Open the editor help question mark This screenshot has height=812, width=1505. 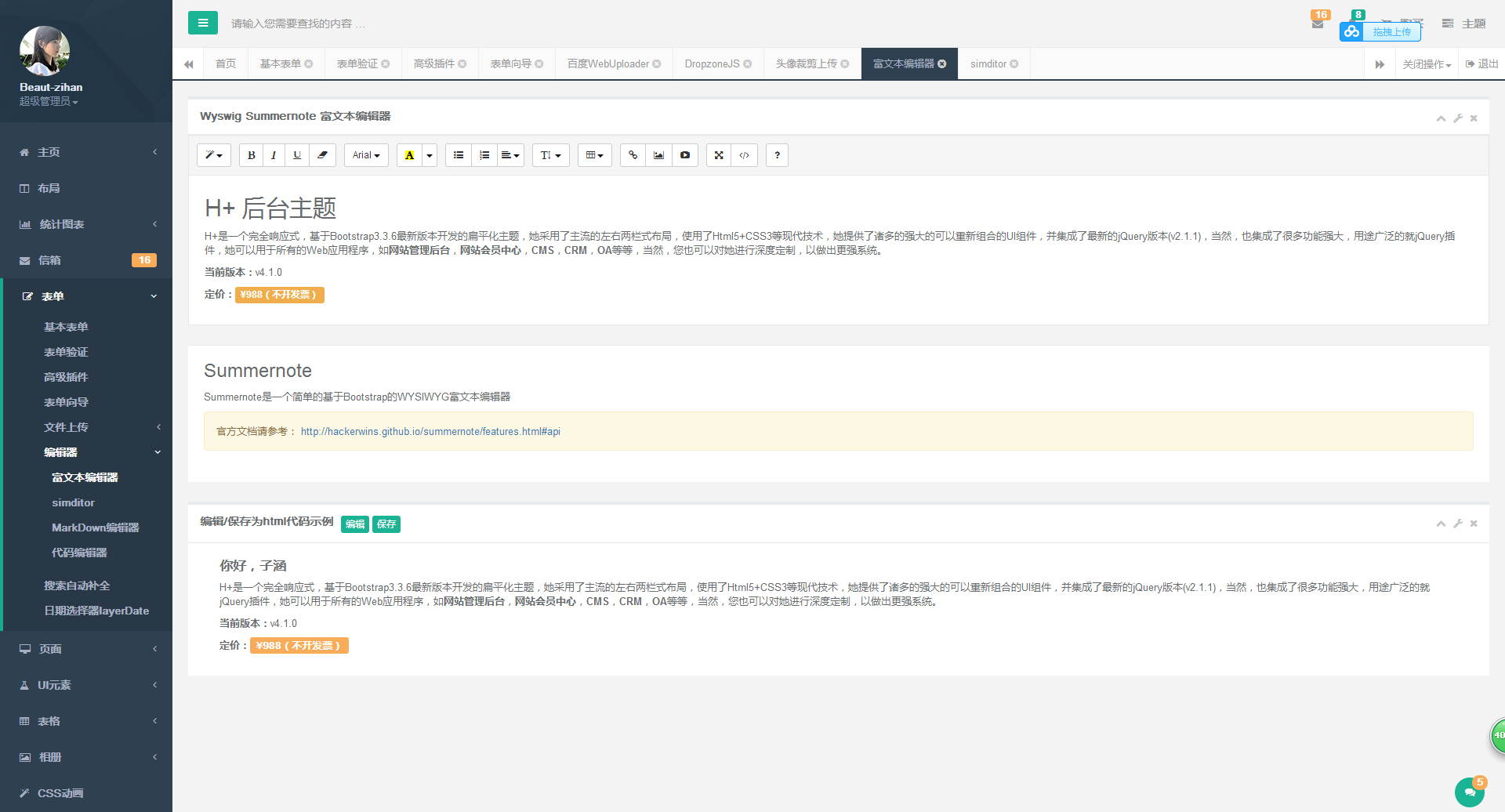click(x=777, y=155)
